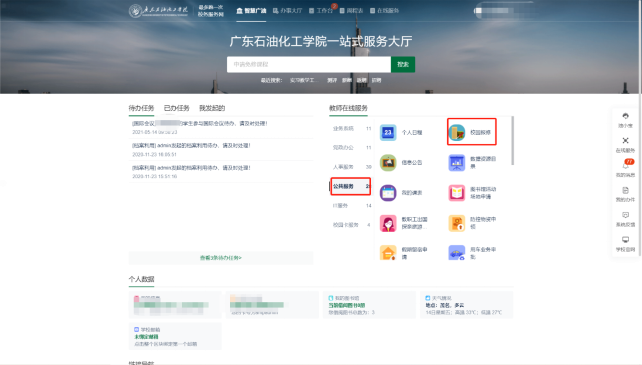Open the pink open-book library venue icon
The image size is (642, 365).
(x=457, y=193)
